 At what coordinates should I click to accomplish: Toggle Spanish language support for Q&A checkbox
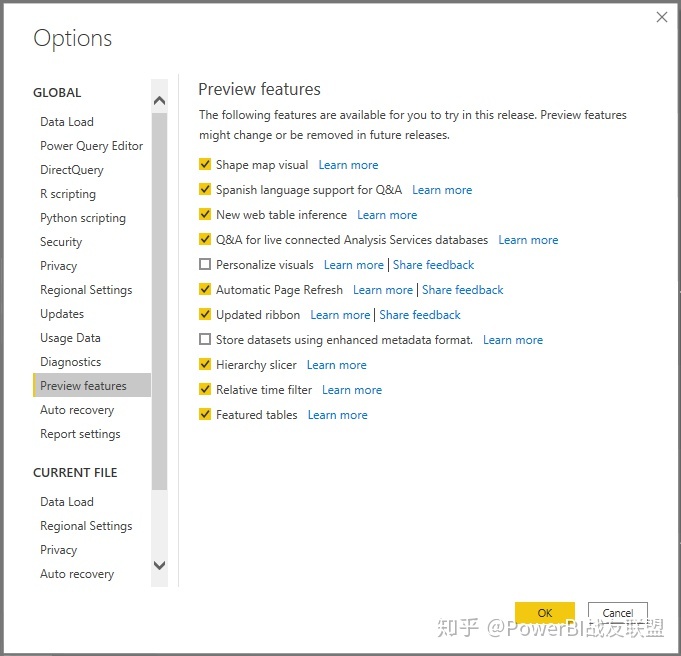[x=205, y=189]
